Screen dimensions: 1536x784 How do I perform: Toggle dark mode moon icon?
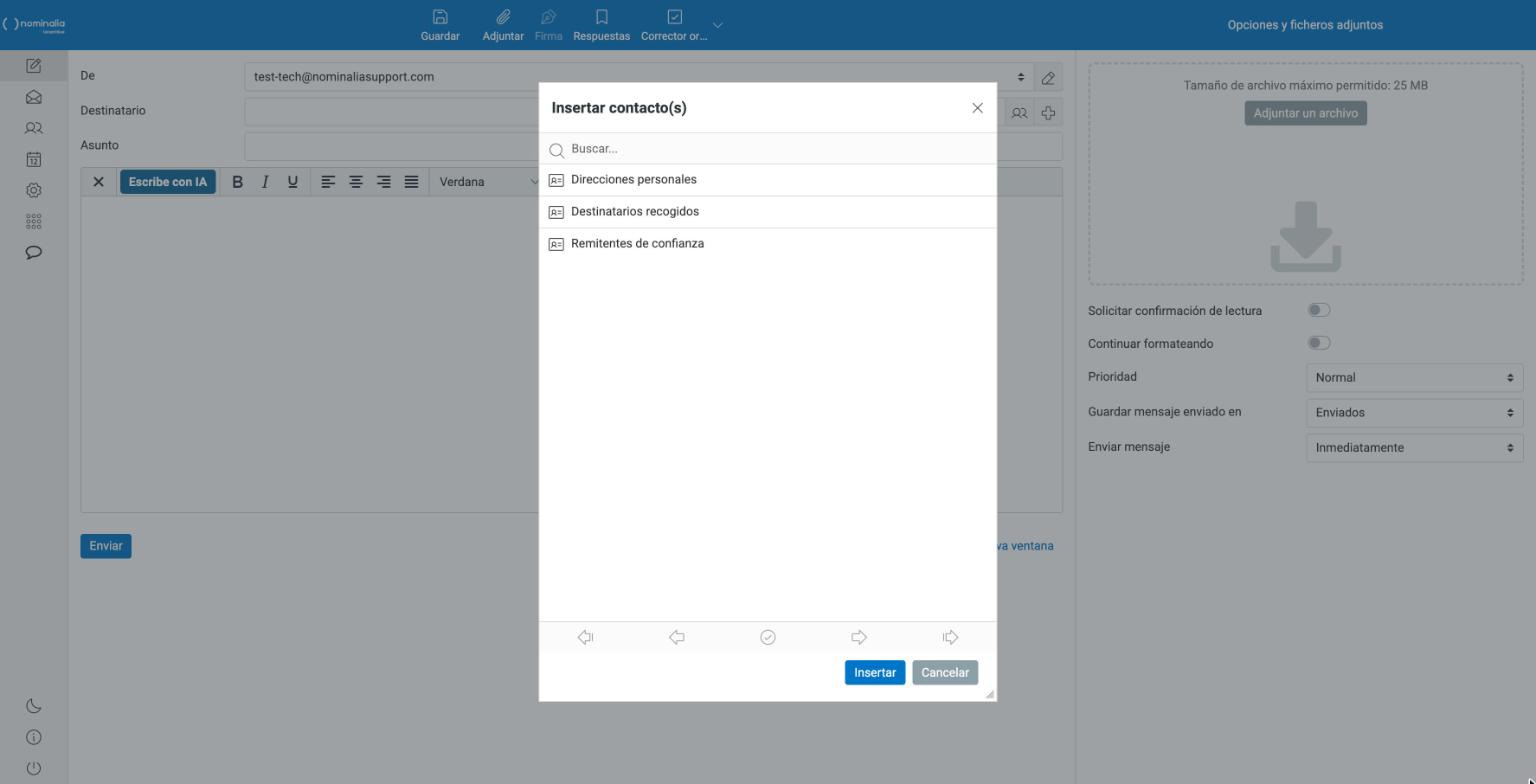point(33,706)
